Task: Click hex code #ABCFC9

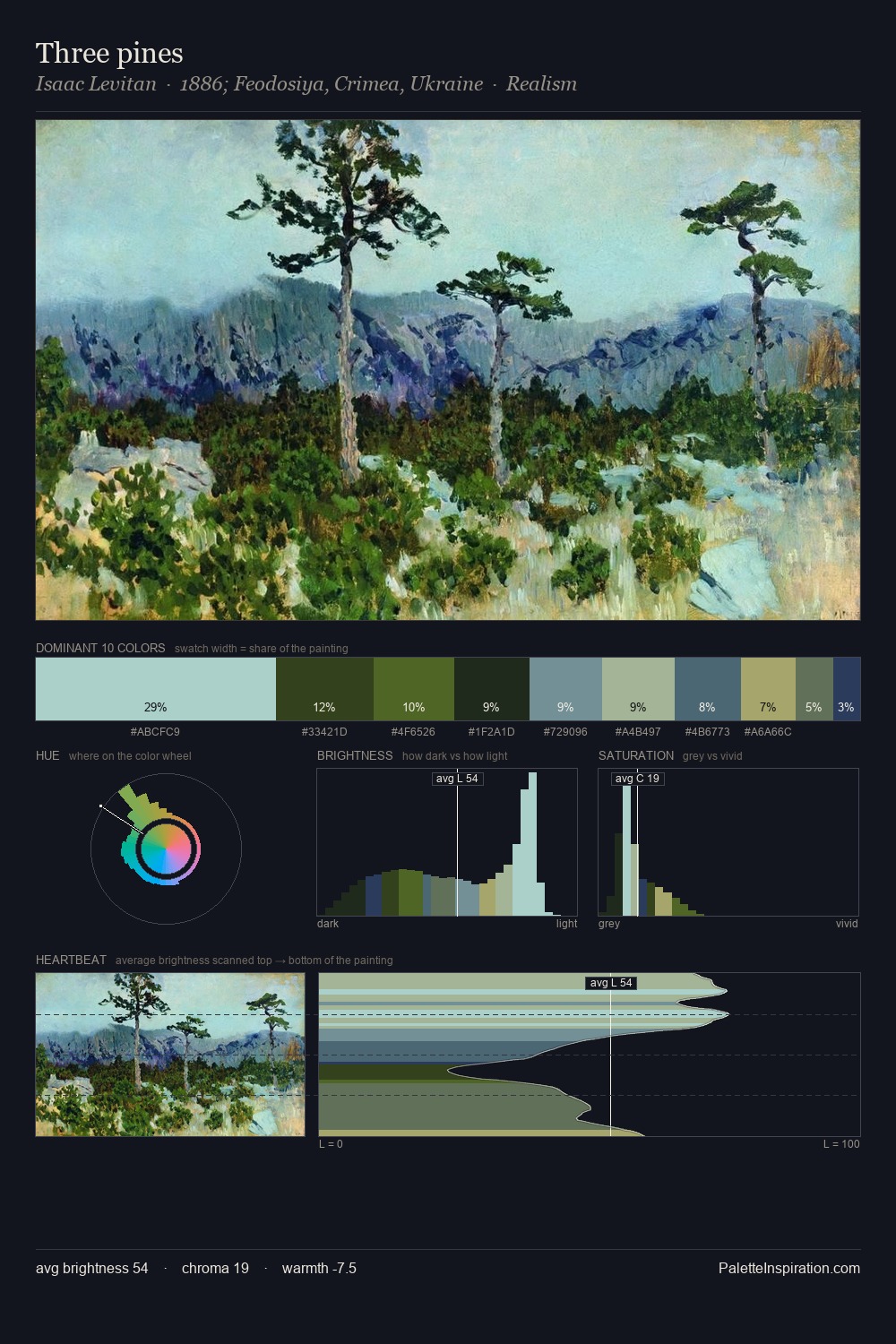Action: pos(155,732)
